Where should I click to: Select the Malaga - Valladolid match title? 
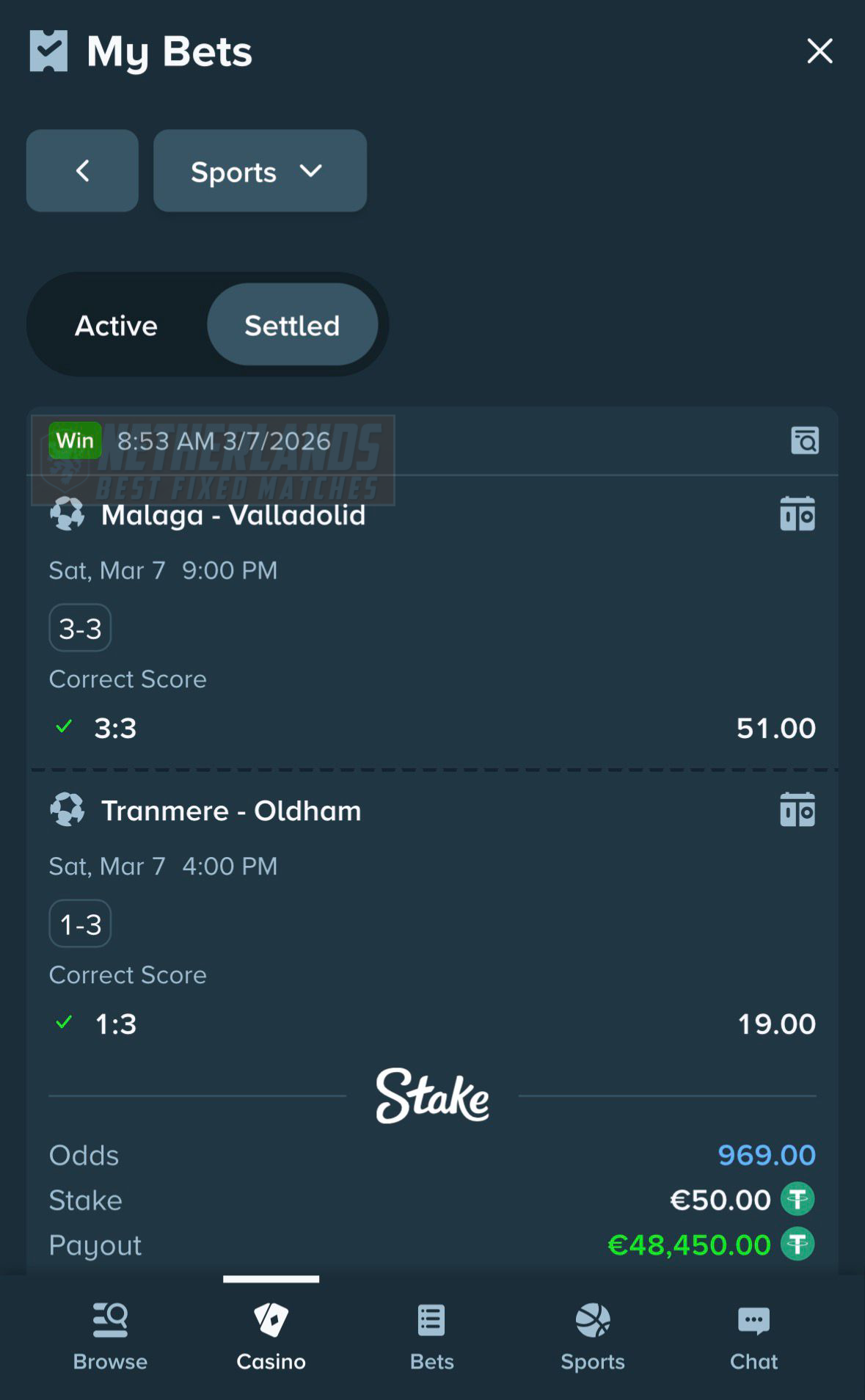point(233,514)
